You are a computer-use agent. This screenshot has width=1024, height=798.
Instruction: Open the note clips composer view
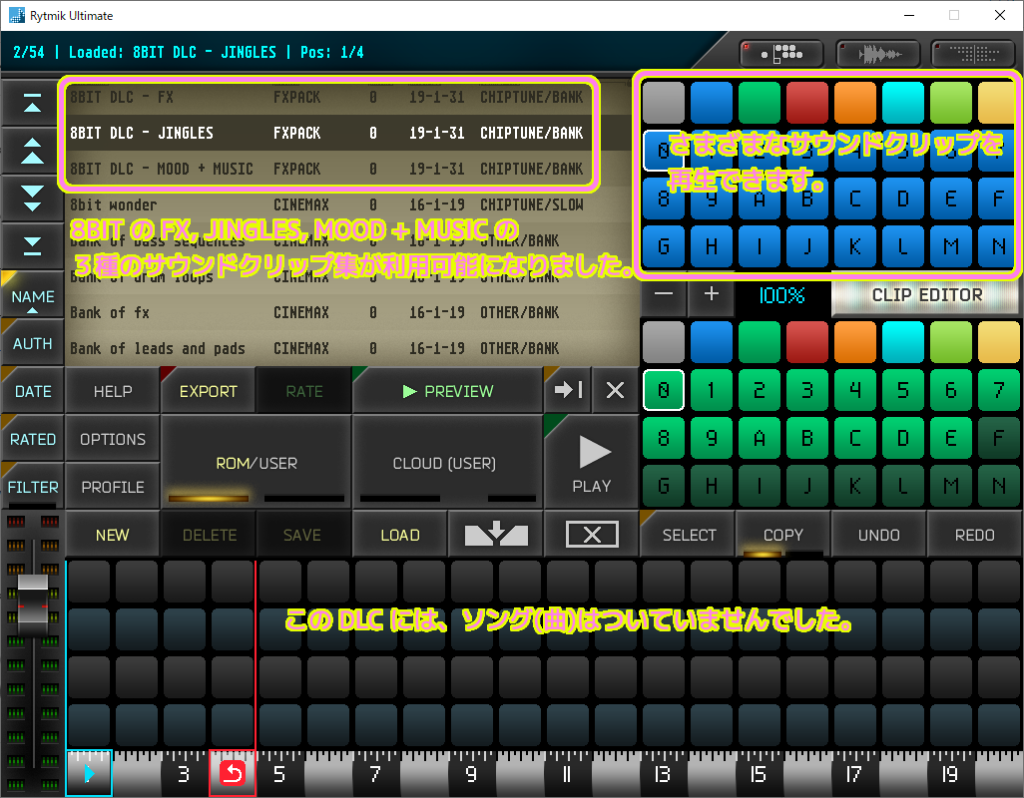tap(780, 53)
